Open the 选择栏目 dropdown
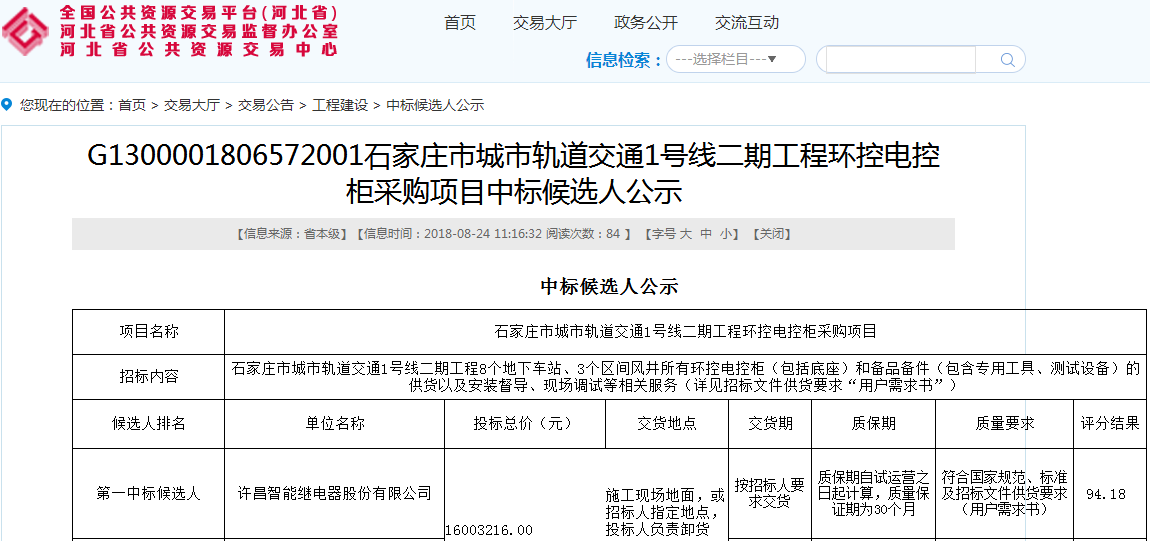Screen dimensions: 1150x541 click(x=736, y=60)
